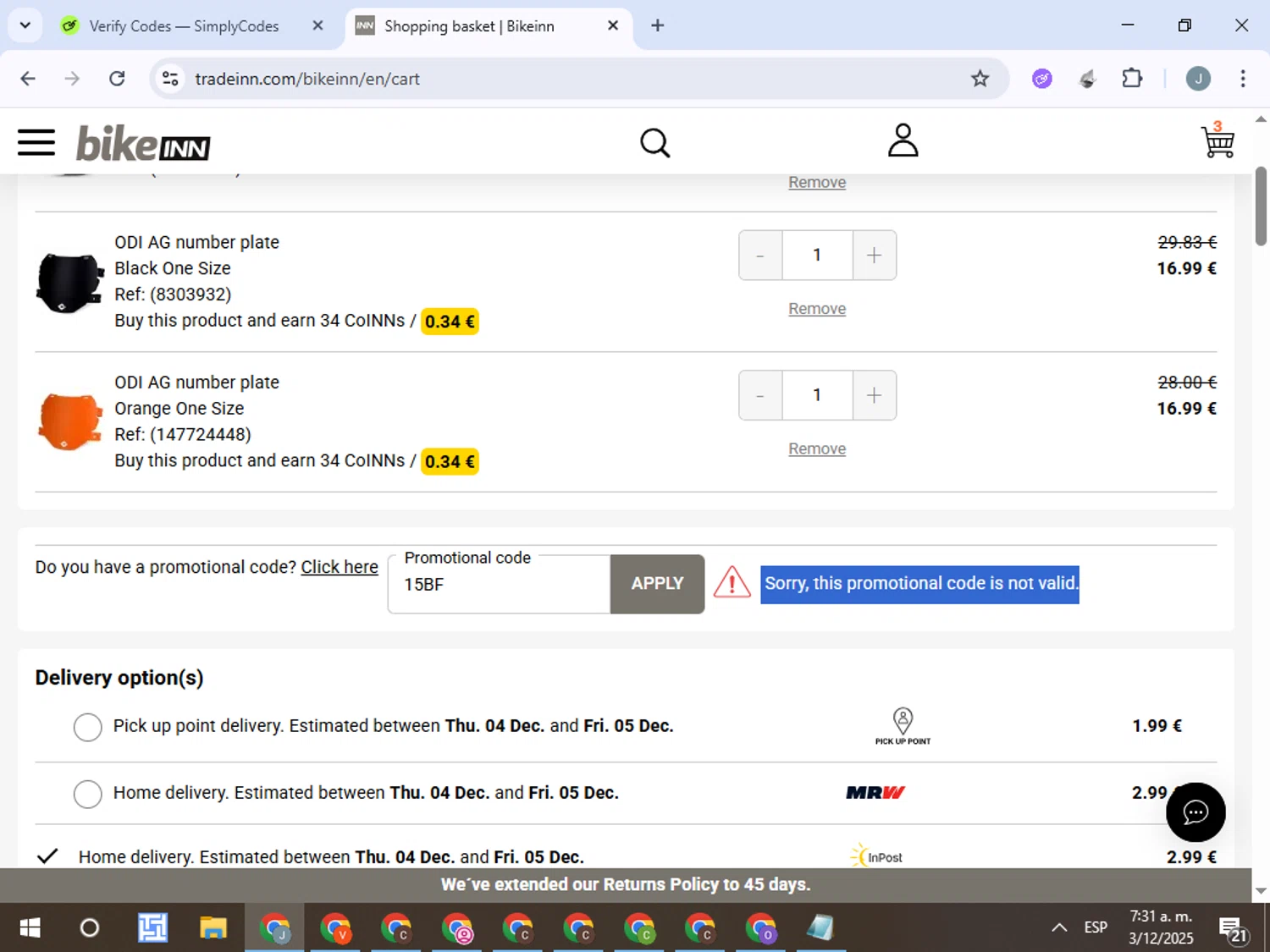This screenshot has width=1270, height=952.
Task: Open the purple SimplyCodes extension icon
Action: [x=1042, y=79]
